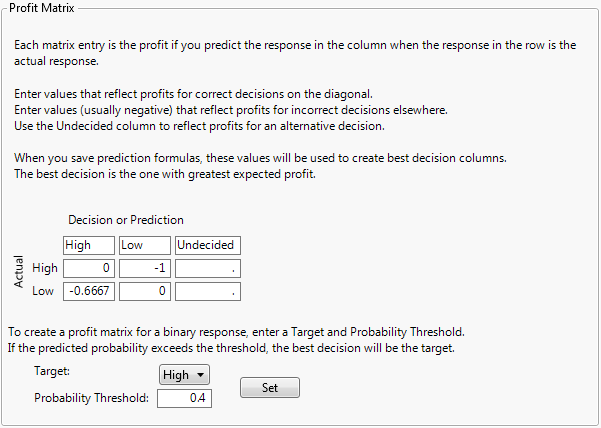Click the Decision or Prediction heading
Viewport: 601px width, 428px height.
coord(125,220)
